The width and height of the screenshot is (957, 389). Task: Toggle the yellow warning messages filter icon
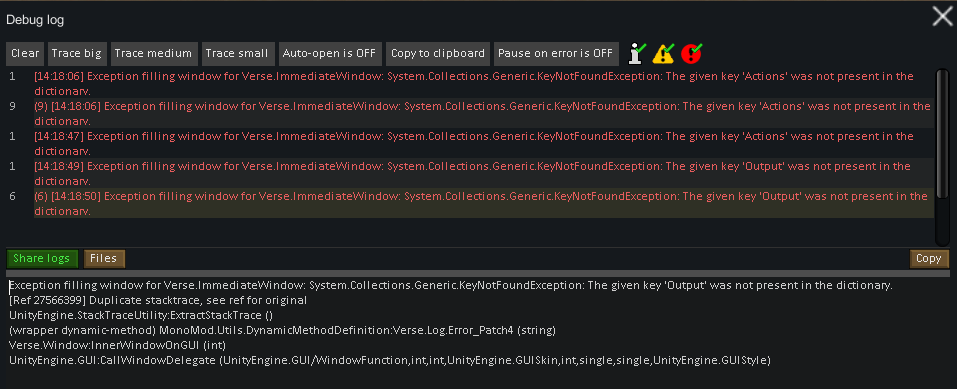coord(663,53)
